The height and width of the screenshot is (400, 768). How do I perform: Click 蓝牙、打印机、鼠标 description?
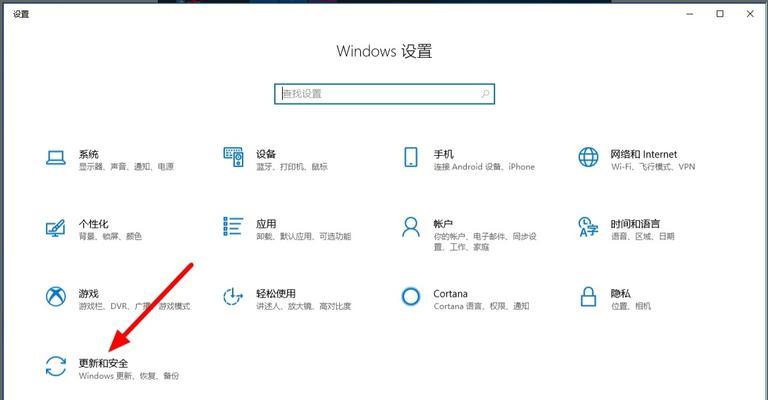click(292, 166)
